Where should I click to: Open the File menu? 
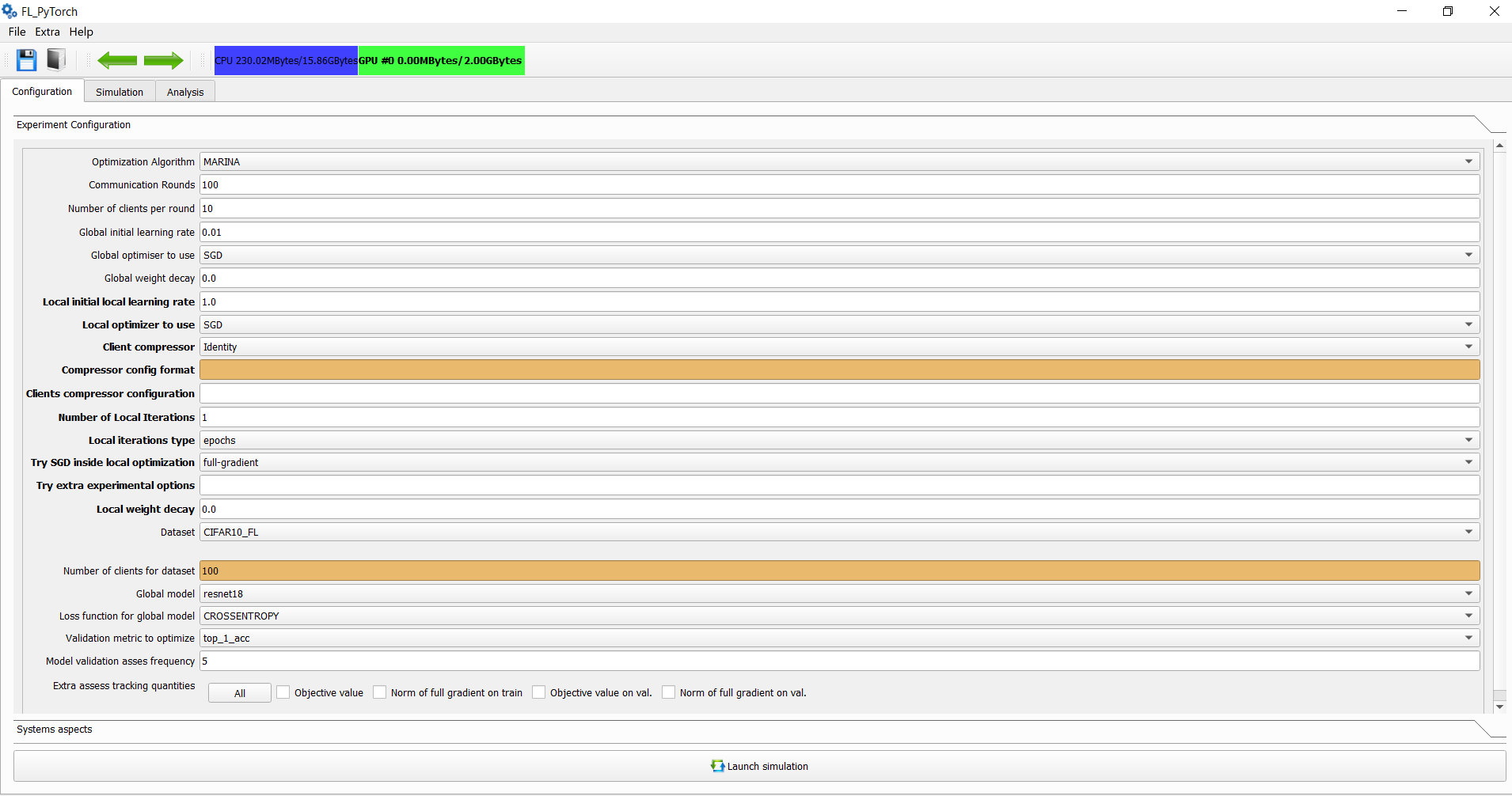17,32
